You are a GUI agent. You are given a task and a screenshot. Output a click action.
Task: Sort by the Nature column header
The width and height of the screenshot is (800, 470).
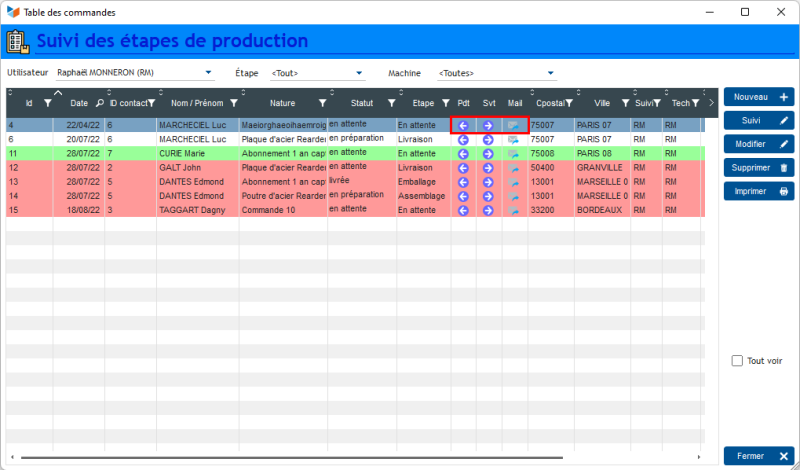coord(282,103)
